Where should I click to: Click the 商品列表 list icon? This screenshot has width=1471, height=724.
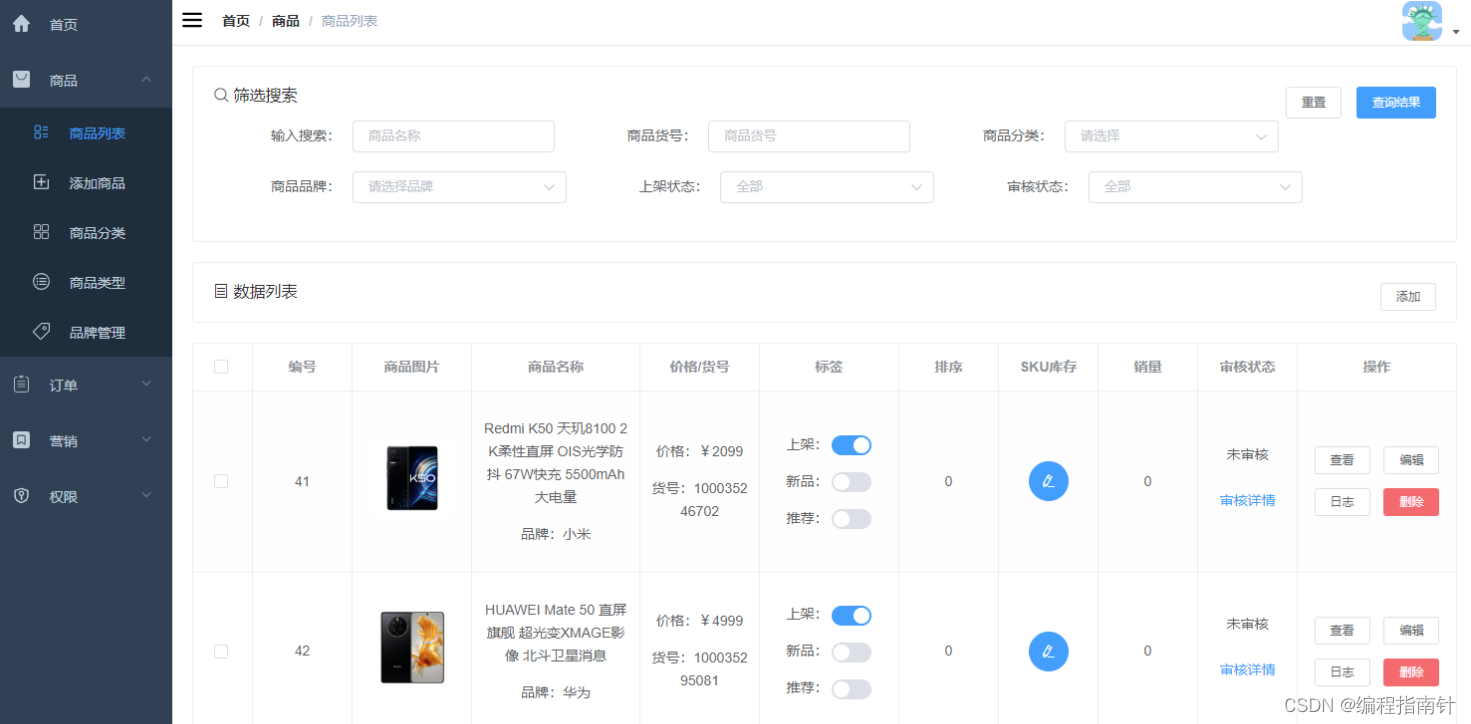click(41, 132)
